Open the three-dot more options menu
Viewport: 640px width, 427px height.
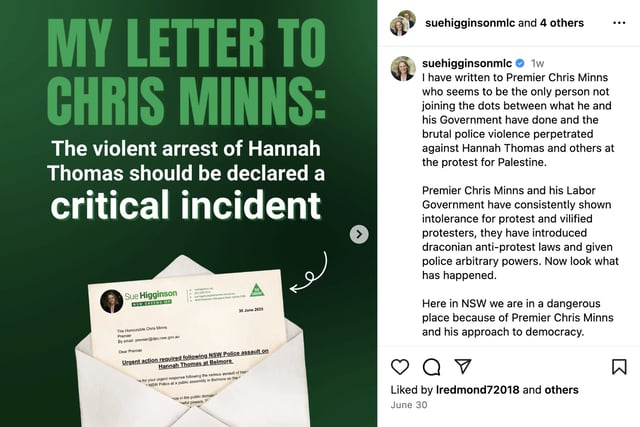[x=619, y=23]
